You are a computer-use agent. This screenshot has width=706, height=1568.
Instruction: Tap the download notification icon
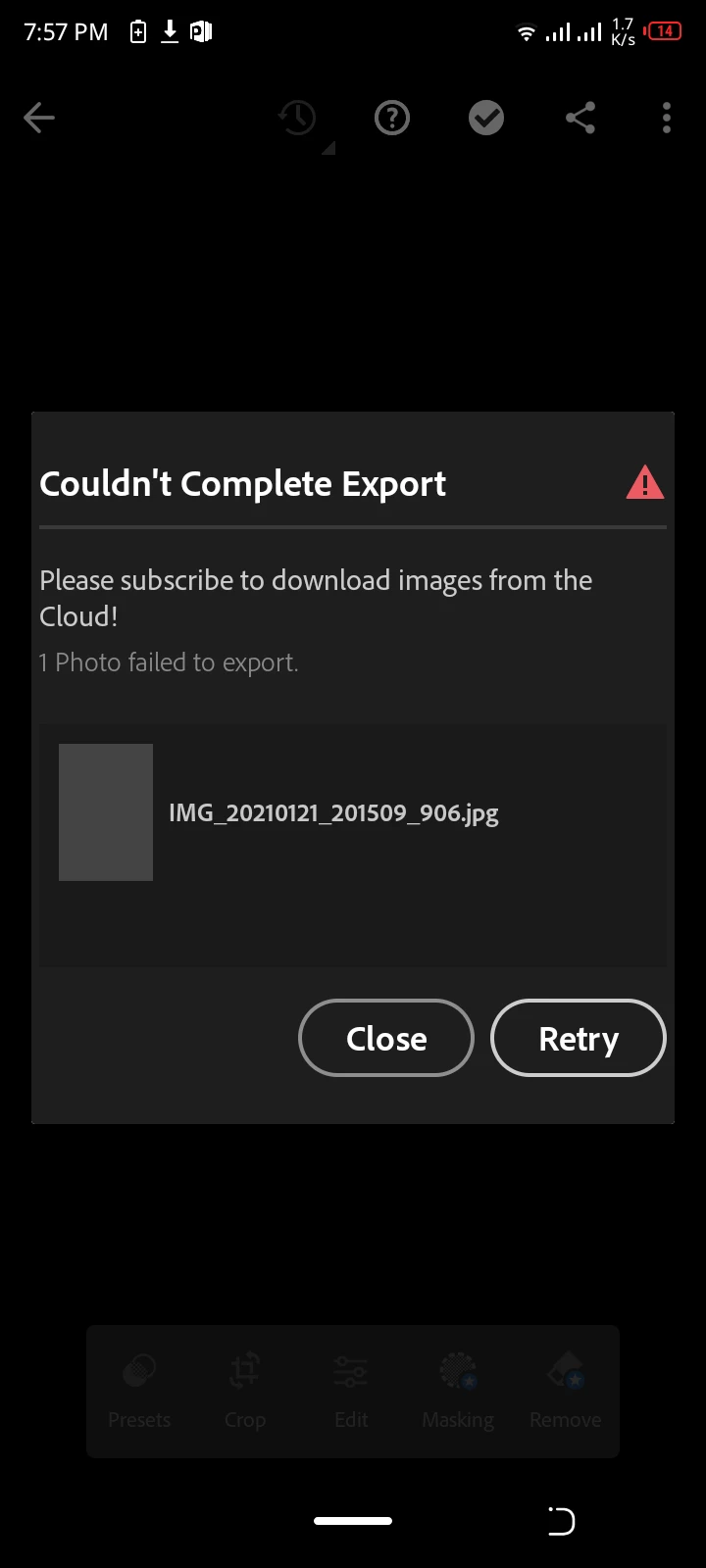(170, 31)
